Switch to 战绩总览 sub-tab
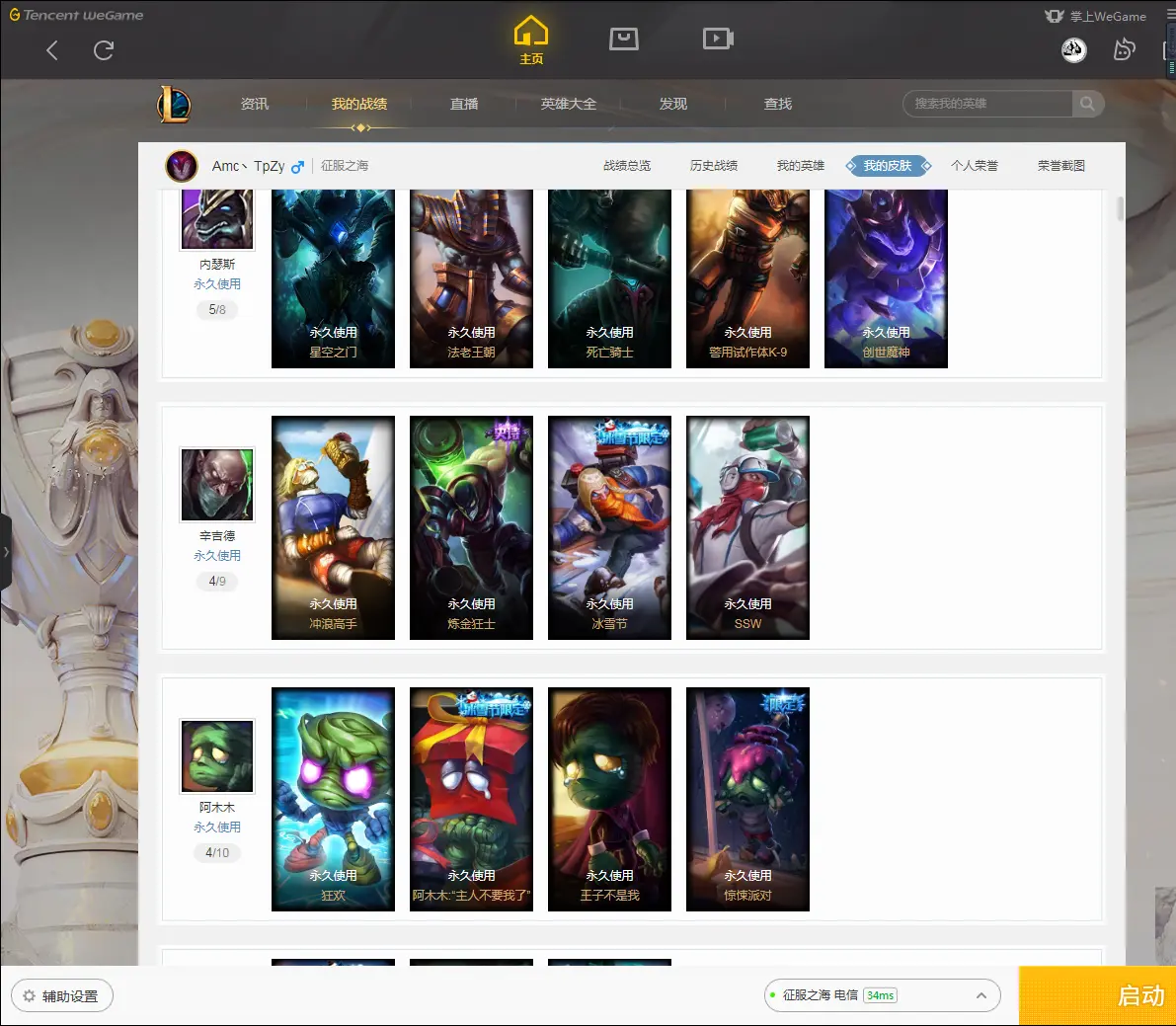The width and height of the screenshot is (1176, 1026). pos(627,166)
